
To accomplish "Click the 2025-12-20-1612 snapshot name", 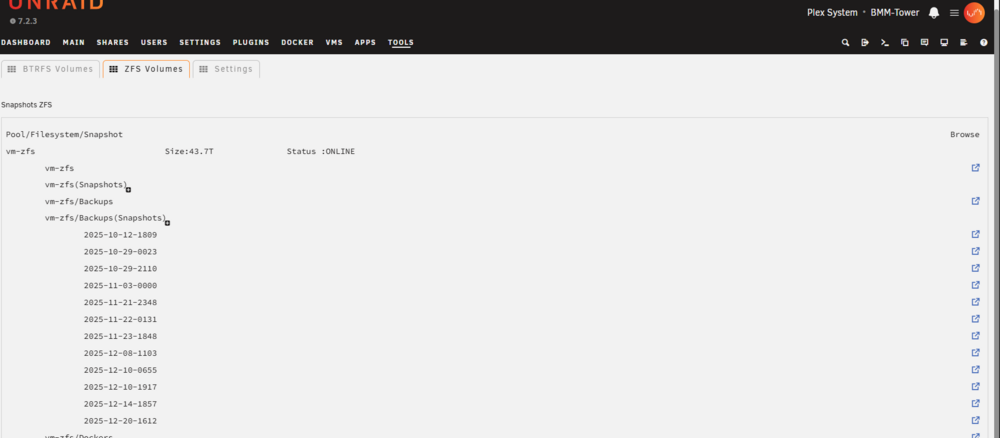I will pyautogui.click(x=121, y=421).
